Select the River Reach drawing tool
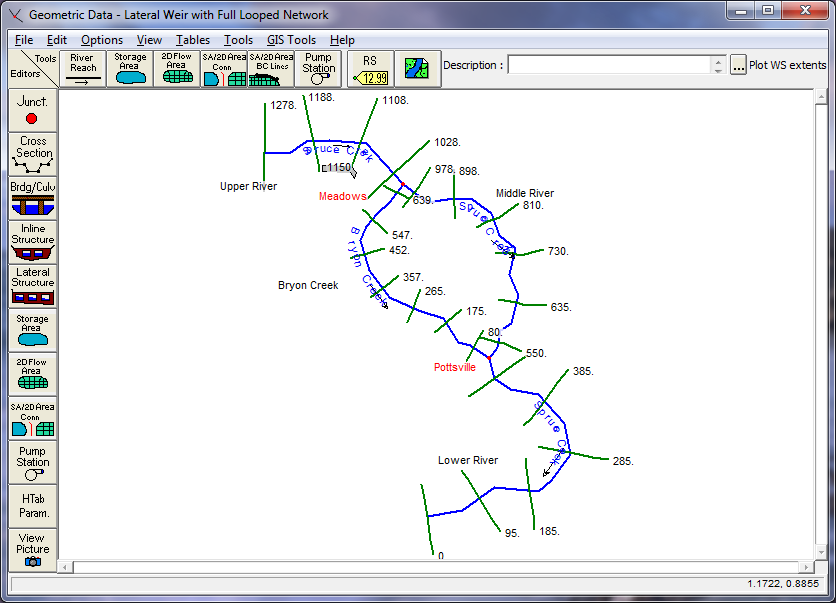This screenshot has height=603, width=836. click(x=83, y=69)
